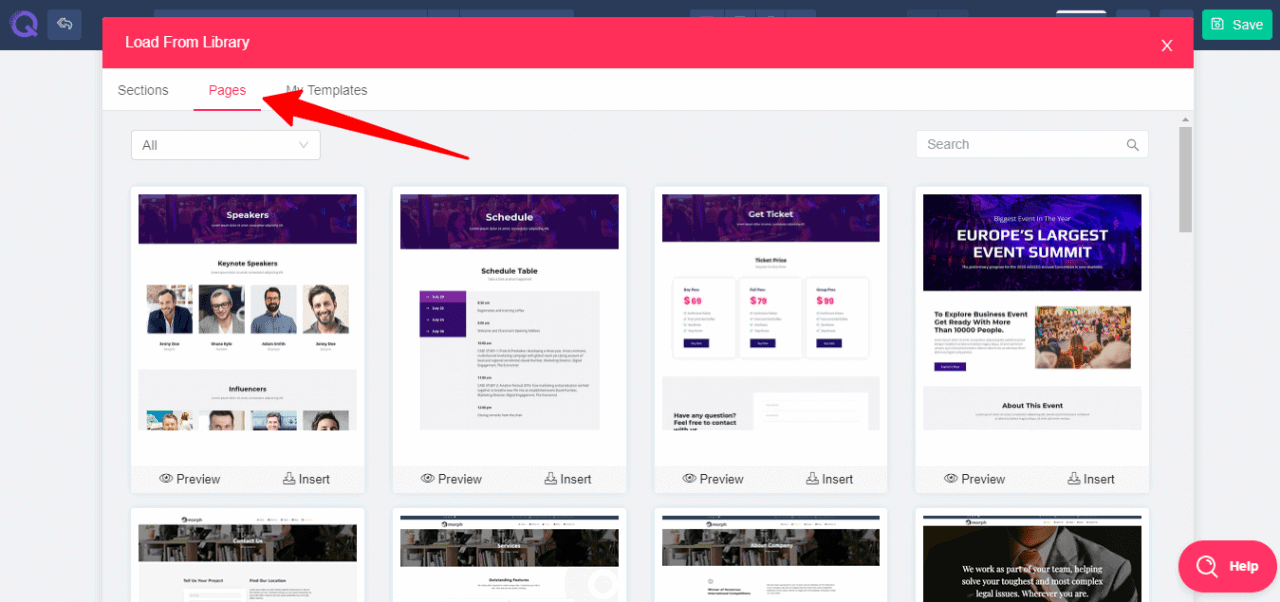The image size is (1280, 602).
Task: Preview the Schedule page template
Action: 451,479
